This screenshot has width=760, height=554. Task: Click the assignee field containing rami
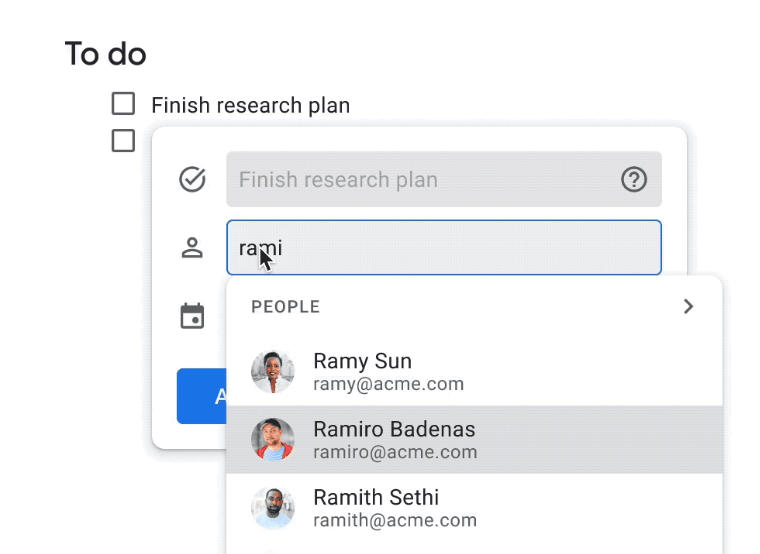[x=444, y=248]
